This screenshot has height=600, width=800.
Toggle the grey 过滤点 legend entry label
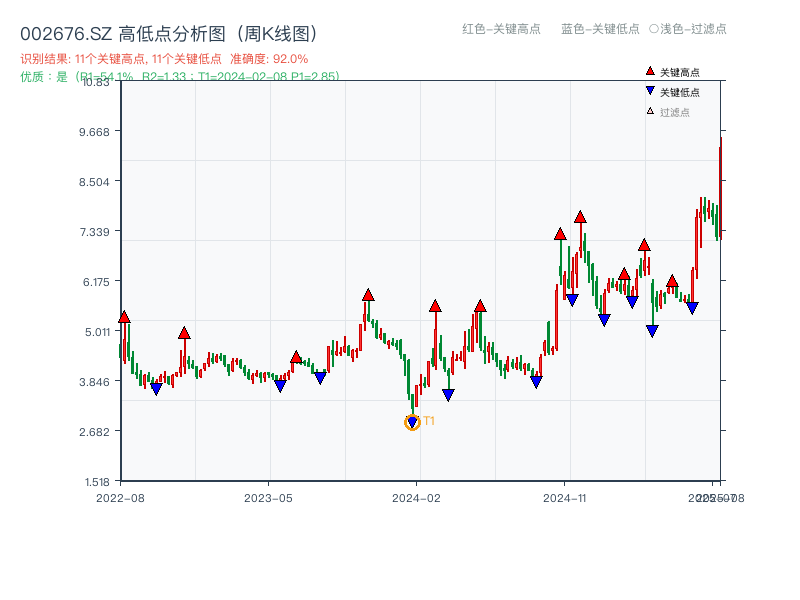[x=674, y=112]
